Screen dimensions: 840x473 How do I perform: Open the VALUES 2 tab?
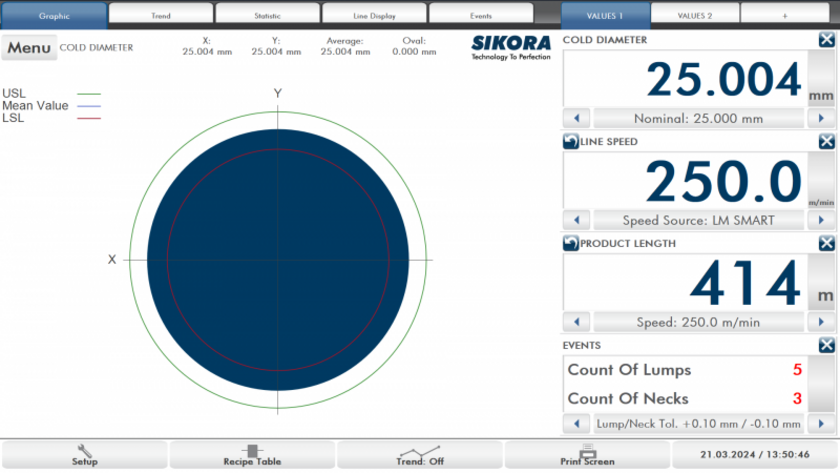click(x=695, y=16)
